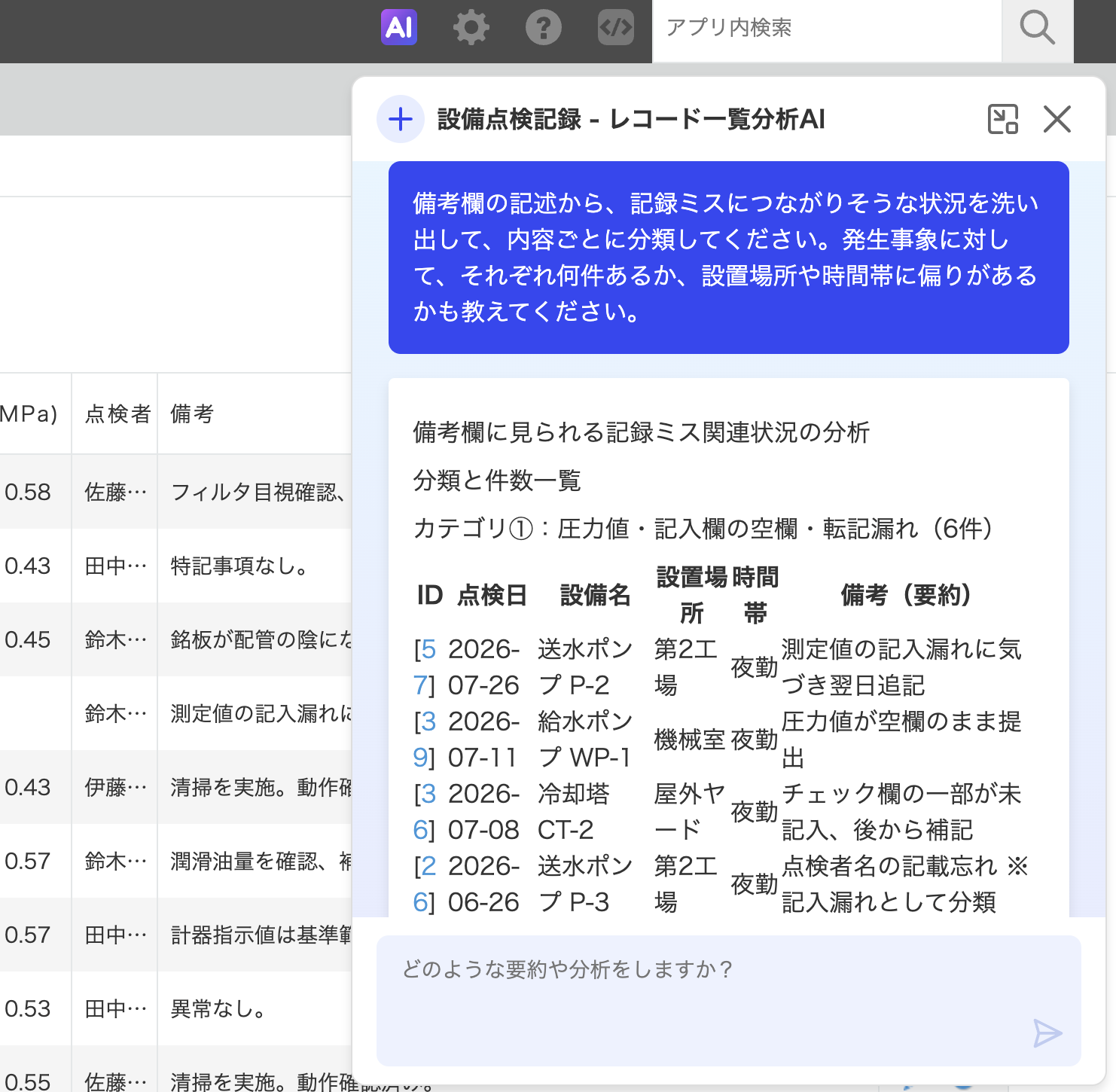Click 給水ポンプ WP-1 equipment name in AI table
This screenshot has height=1092, width=1116.
click(585, 740)
